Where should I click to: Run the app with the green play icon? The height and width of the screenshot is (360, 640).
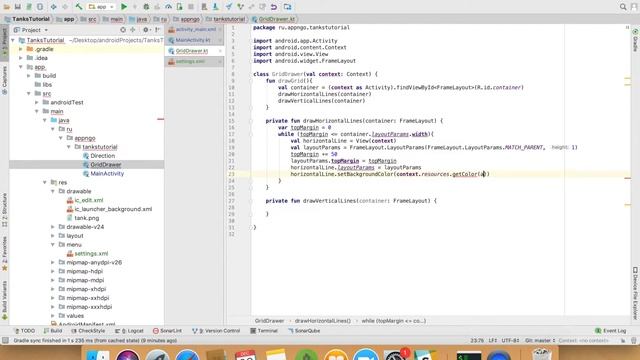[x=124, y=7]
